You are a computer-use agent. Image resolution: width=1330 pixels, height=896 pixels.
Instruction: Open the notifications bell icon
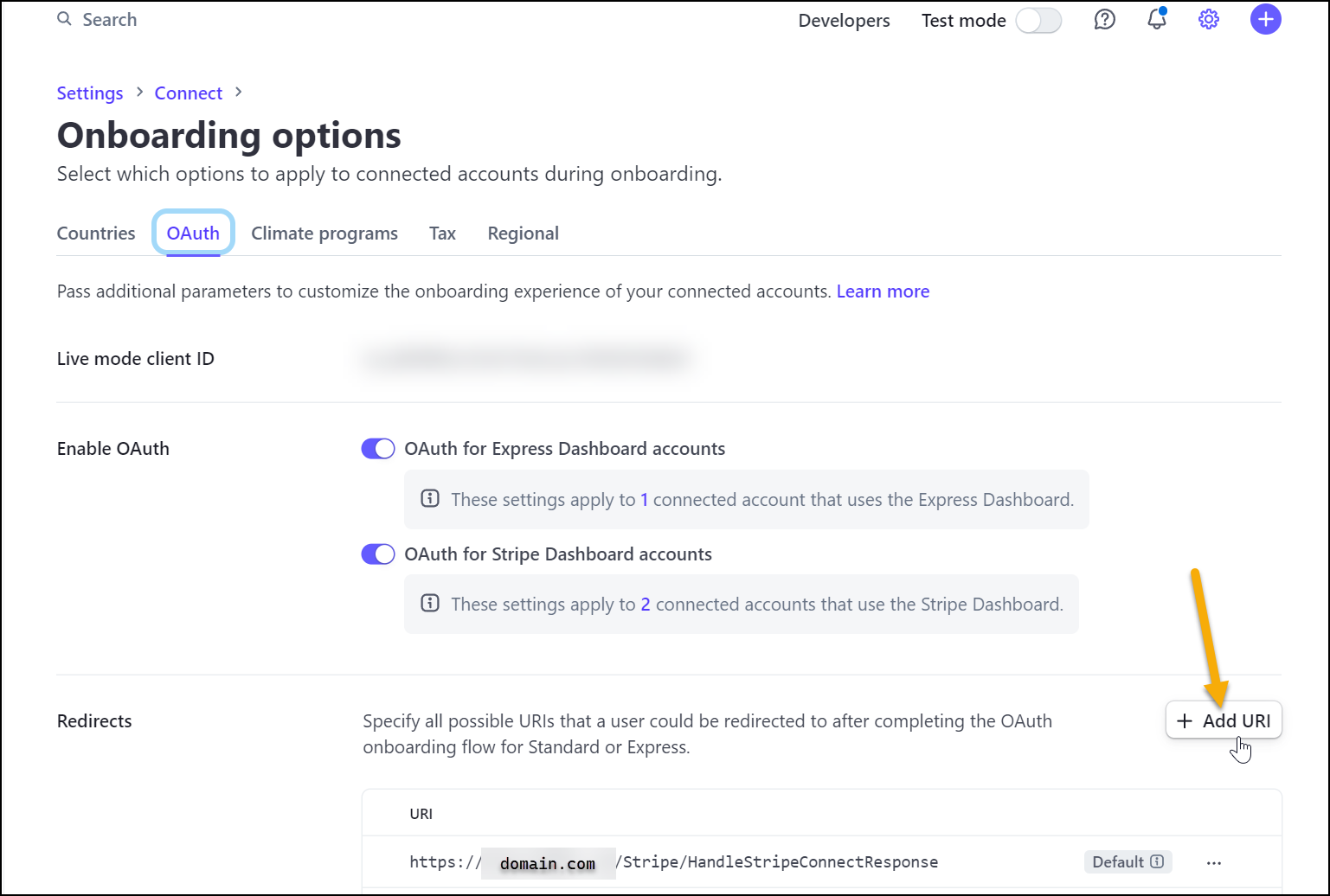(1157, 19)
